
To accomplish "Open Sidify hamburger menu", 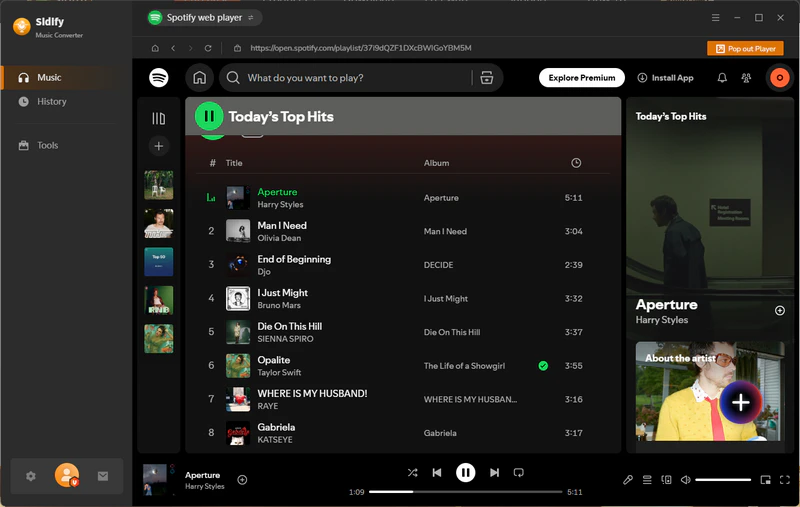I will click(x=715, y=17).
